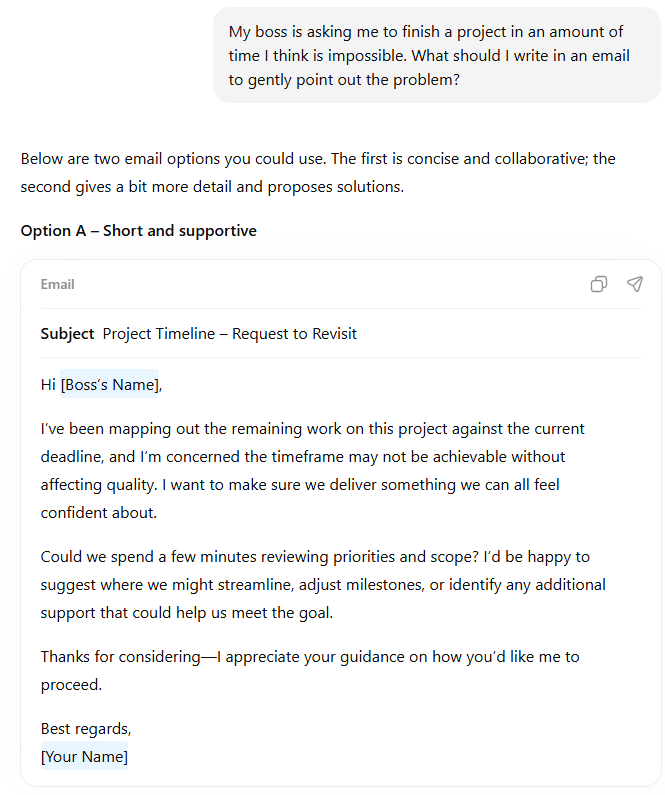Click the paper plane send icon

pos(635,284)
